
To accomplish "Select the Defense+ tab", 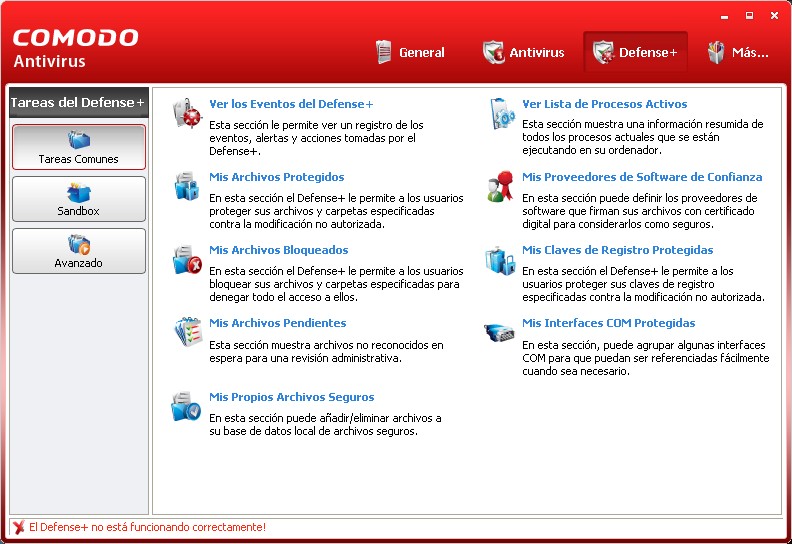I will click(x=635, y=52).
